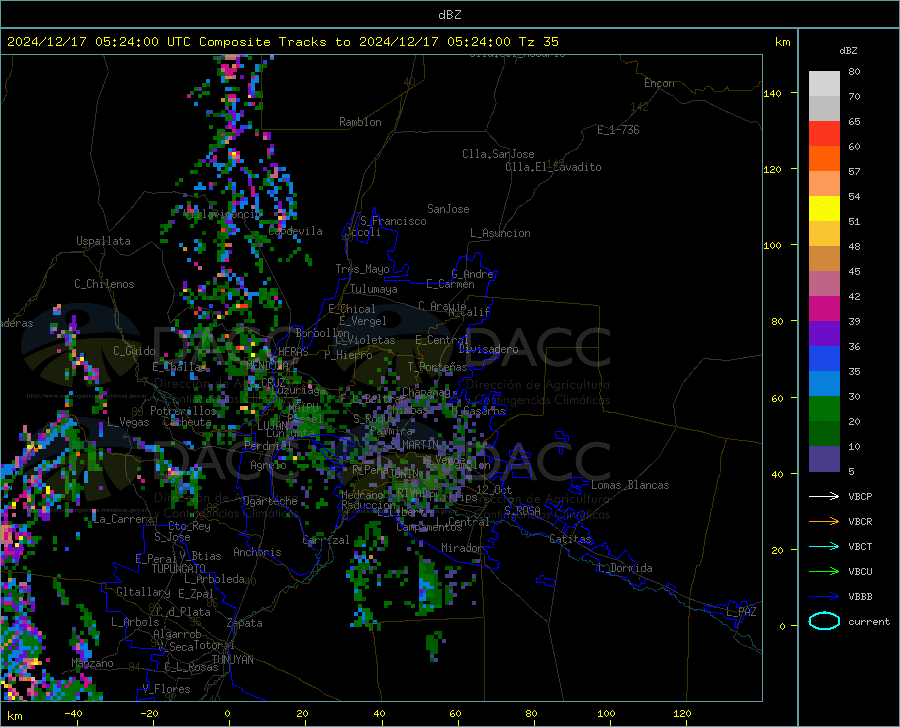Select the red 65 dBZ color swatch
This screenshot has height=727, width=900.
click(x=824, y=134)
